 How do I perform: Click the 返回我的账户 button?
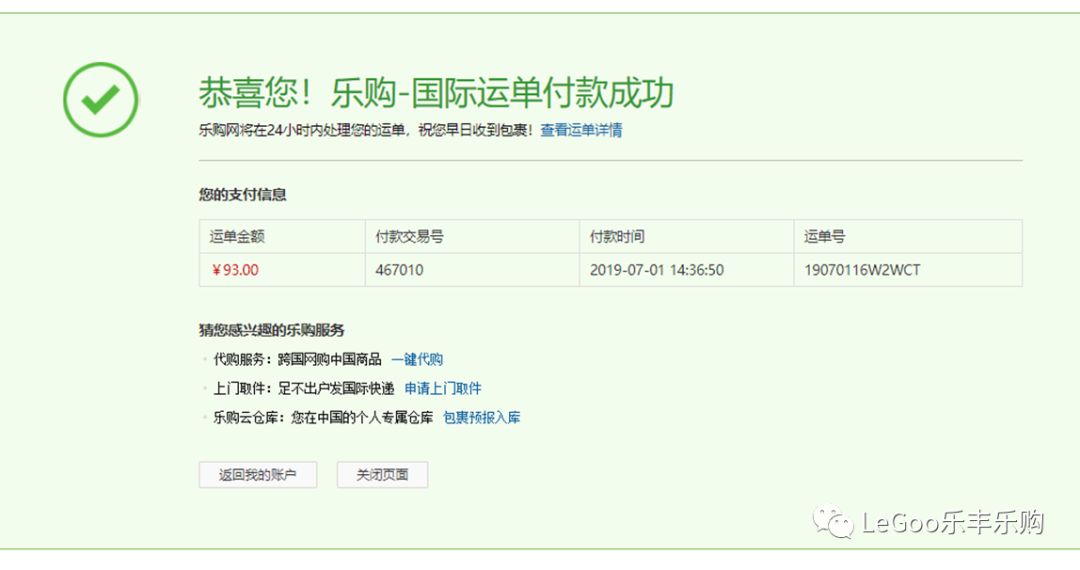258,474
